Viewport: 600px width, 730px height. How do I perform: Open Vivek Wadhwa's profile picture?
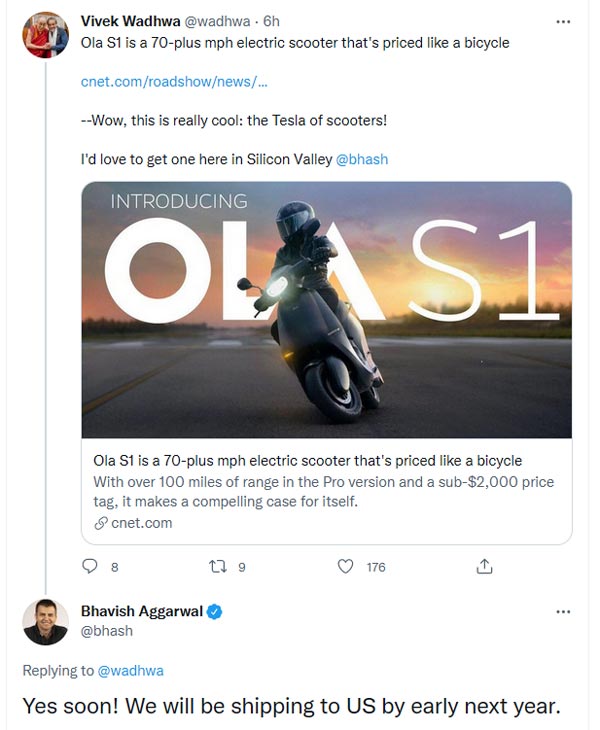coord(46,33)
